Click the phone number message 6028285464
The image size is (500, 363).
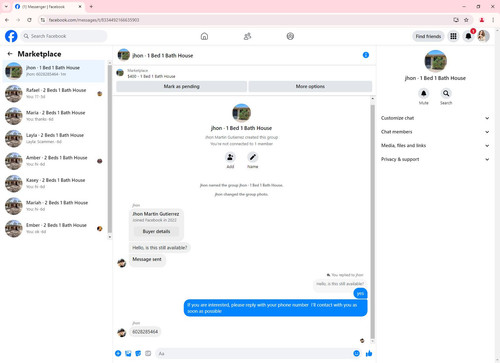point(145,332)
